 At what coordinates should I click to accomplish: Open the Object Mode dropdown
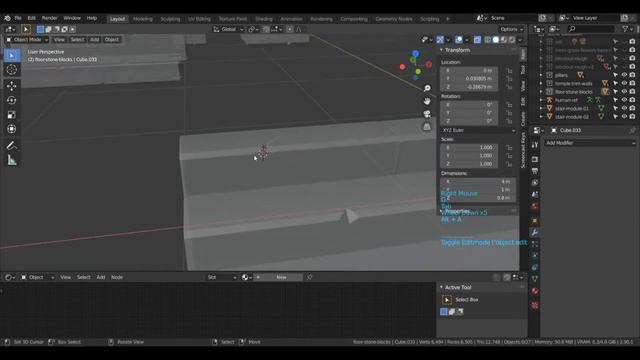pyautogui.click(x=27, y=40)
